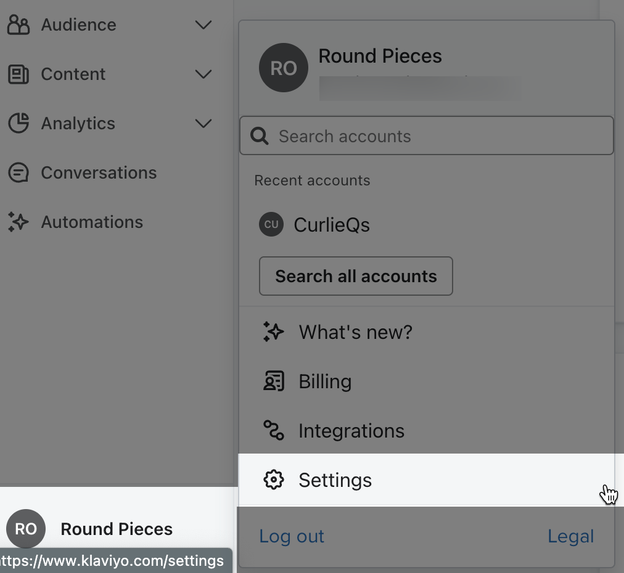Open Conversations from the sidebar

tap(98, 173)
